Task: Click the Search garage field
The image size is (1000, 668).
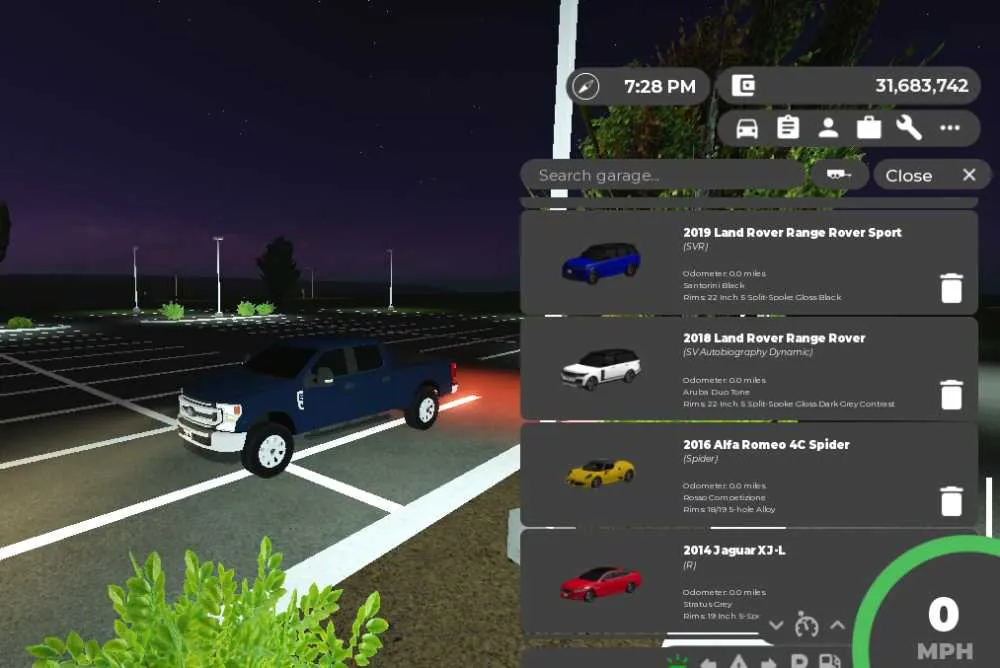Action: coord(663,175)
